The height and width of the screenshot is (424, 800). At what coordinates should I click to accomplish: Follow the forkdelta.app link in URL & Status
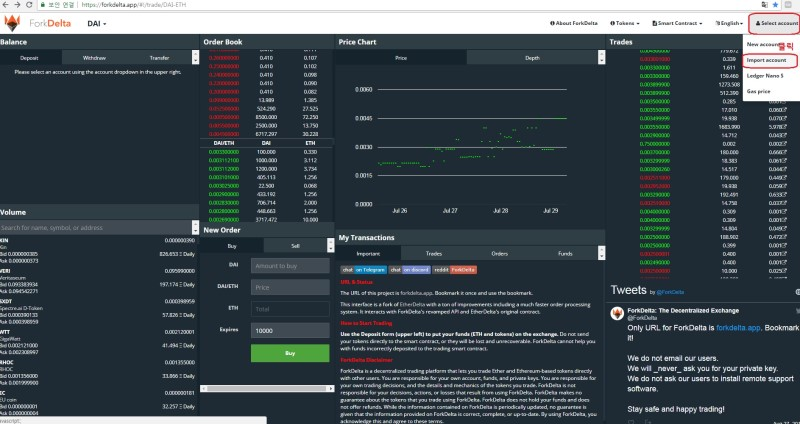pos(415,293)
